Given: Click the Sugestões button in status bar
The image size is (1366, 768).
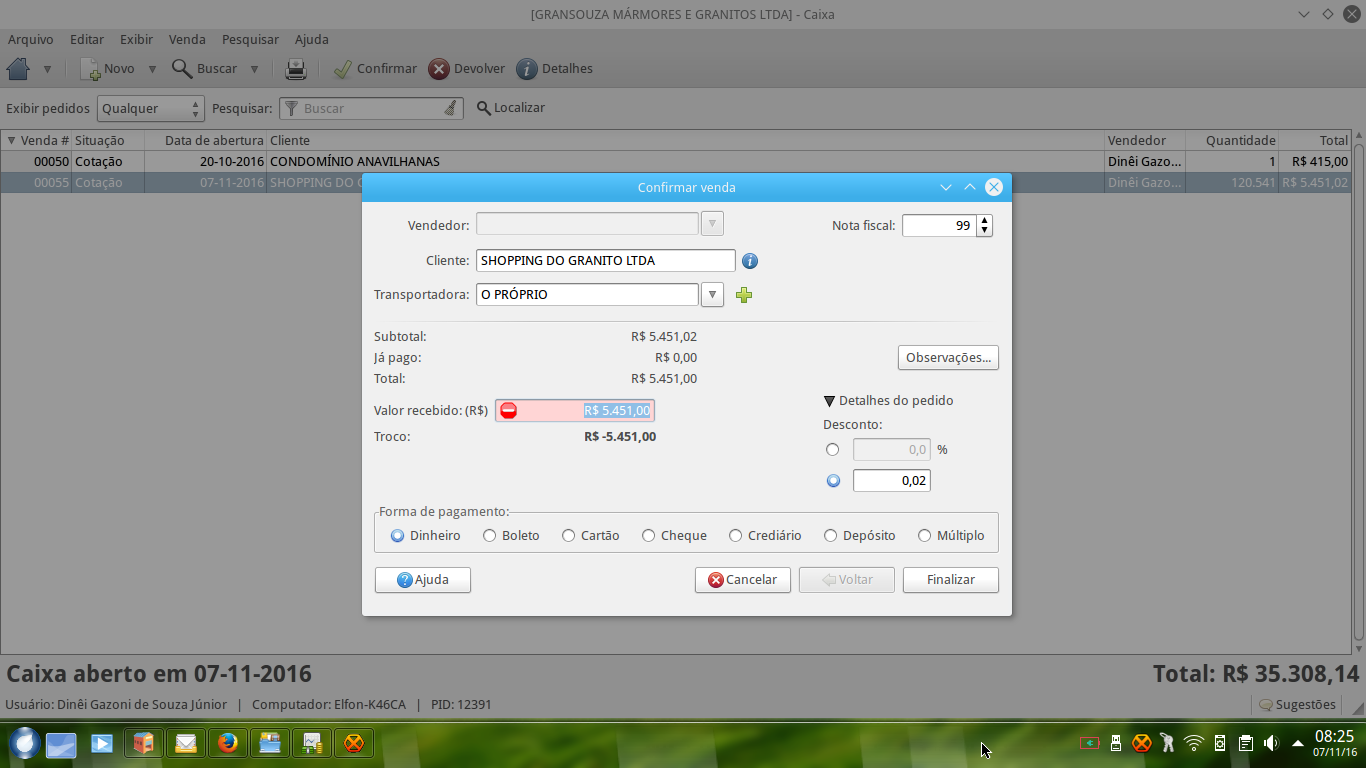Looking at the screenshot, I should click(1297, 705).
